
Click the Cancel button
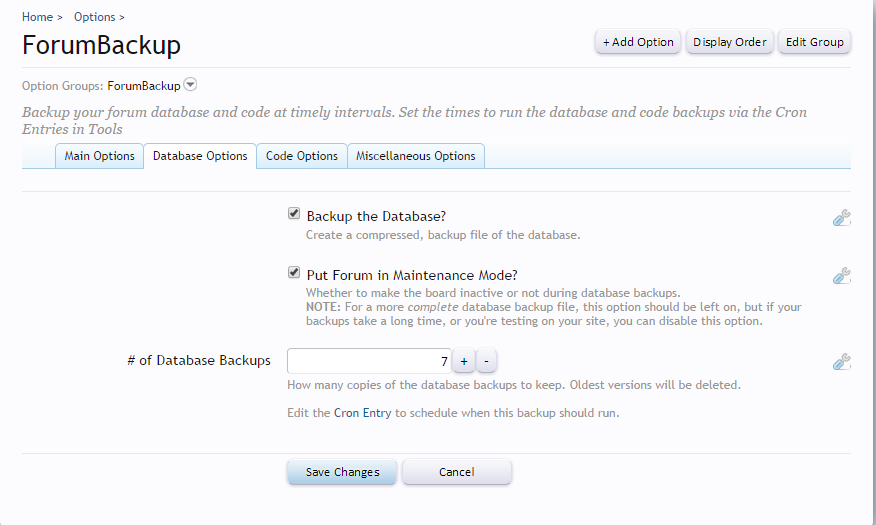(456, 472)
